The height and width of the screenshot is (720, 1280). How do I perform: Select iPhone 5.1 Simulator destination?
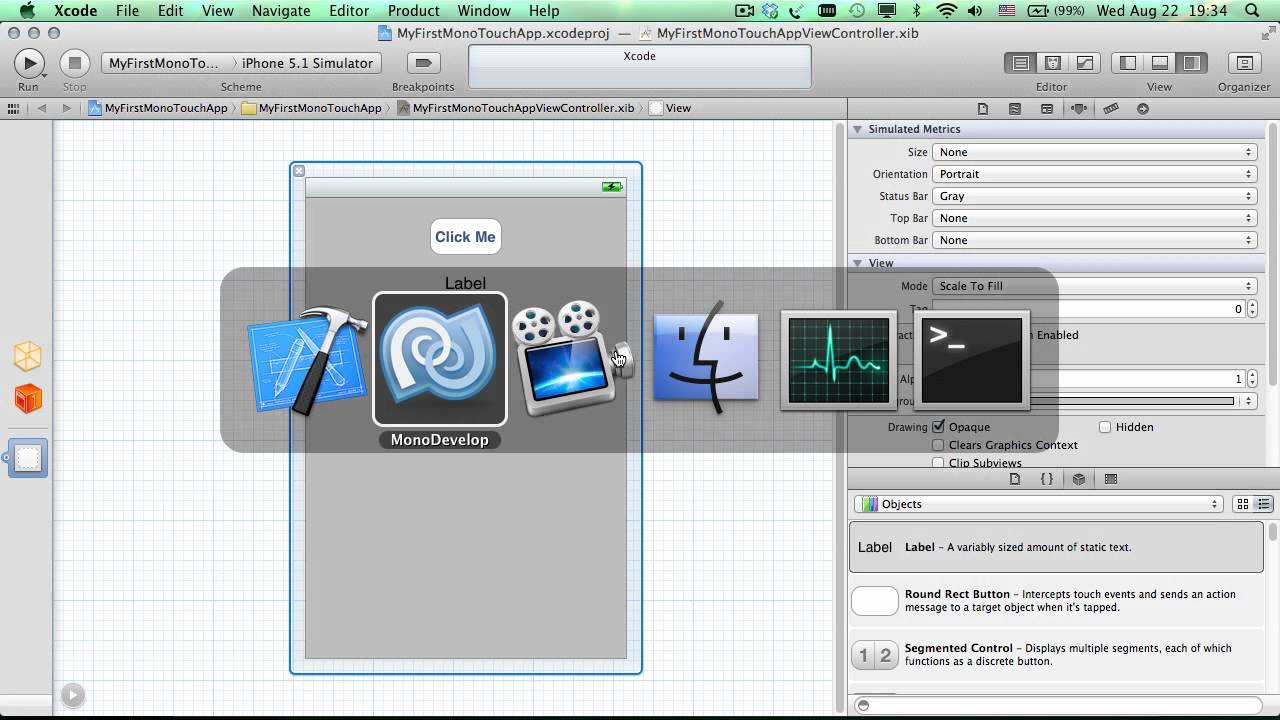pos(307,63)
